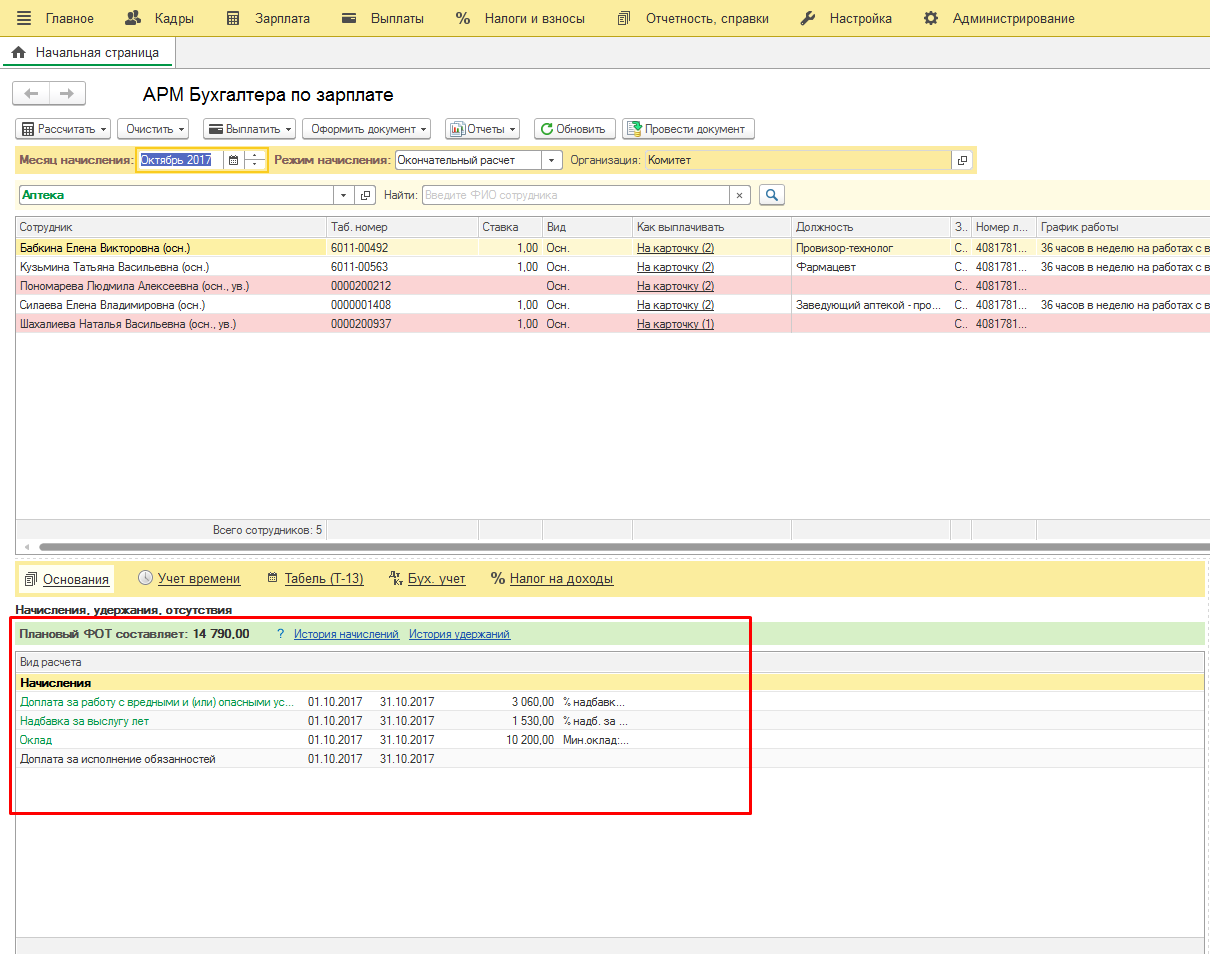Click the back navigation arrow
This screenshot has width=1210, height=954.
tap(31, 94)
